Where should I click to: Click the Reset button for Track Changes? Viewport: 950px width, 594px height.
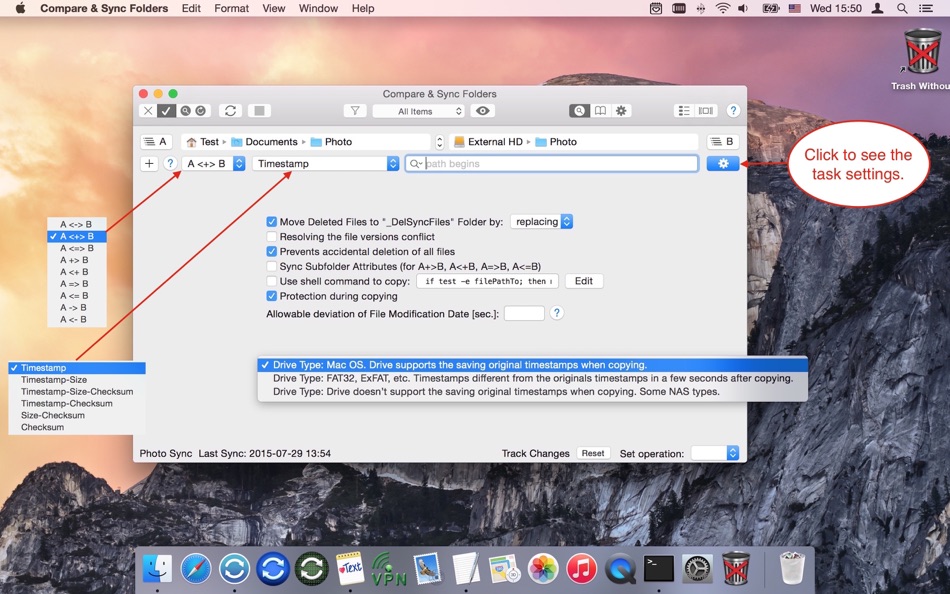[x=593, y=453]
